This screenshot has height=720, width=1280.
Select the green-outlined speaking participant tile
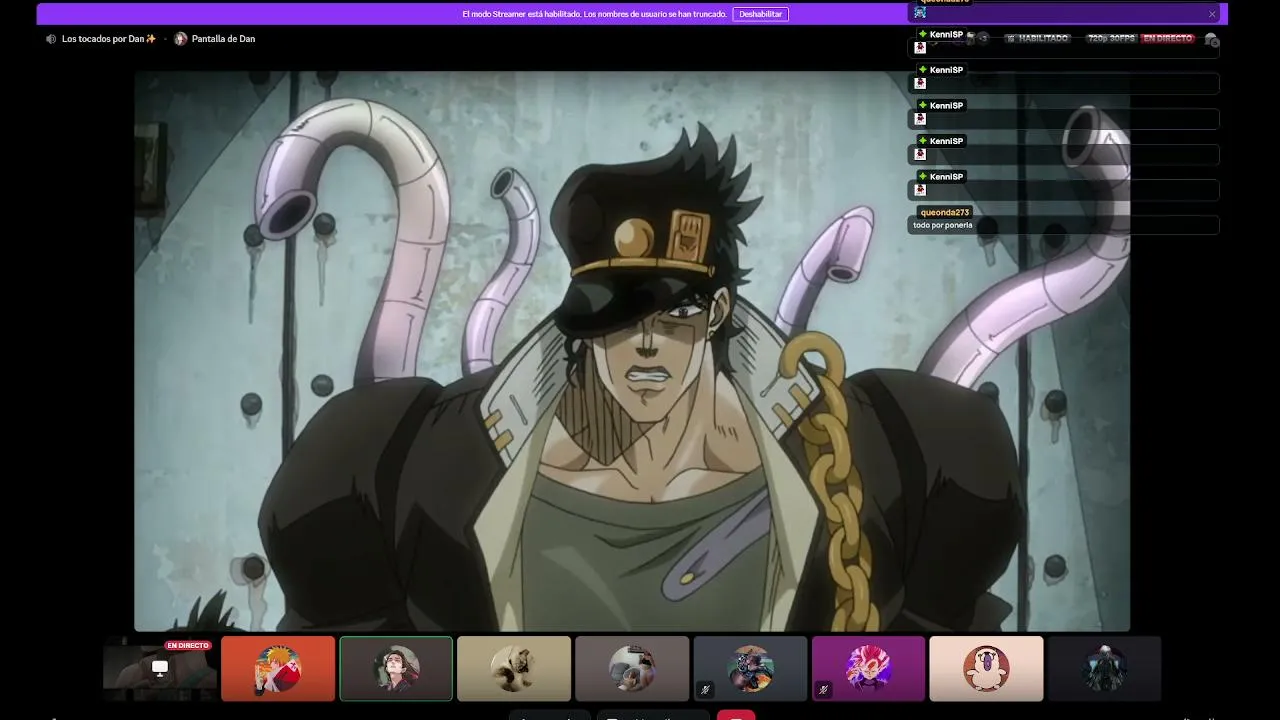click(x=396, y=668)
